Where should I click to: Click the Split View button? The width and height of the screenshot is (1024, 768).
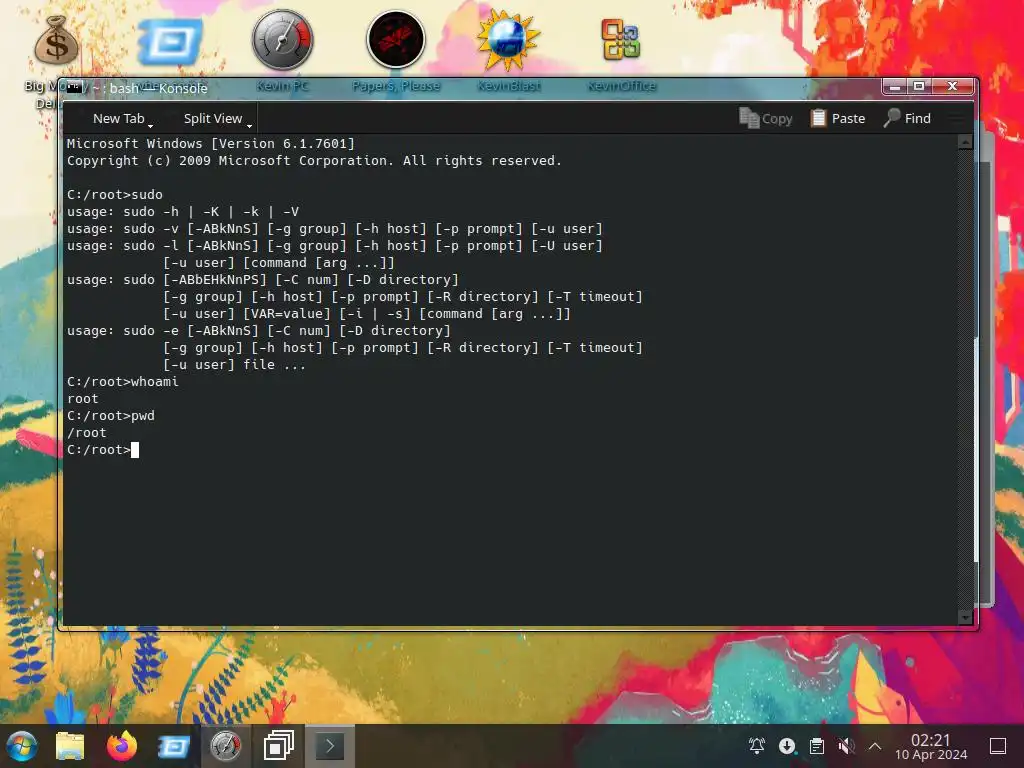coord(213,118)
